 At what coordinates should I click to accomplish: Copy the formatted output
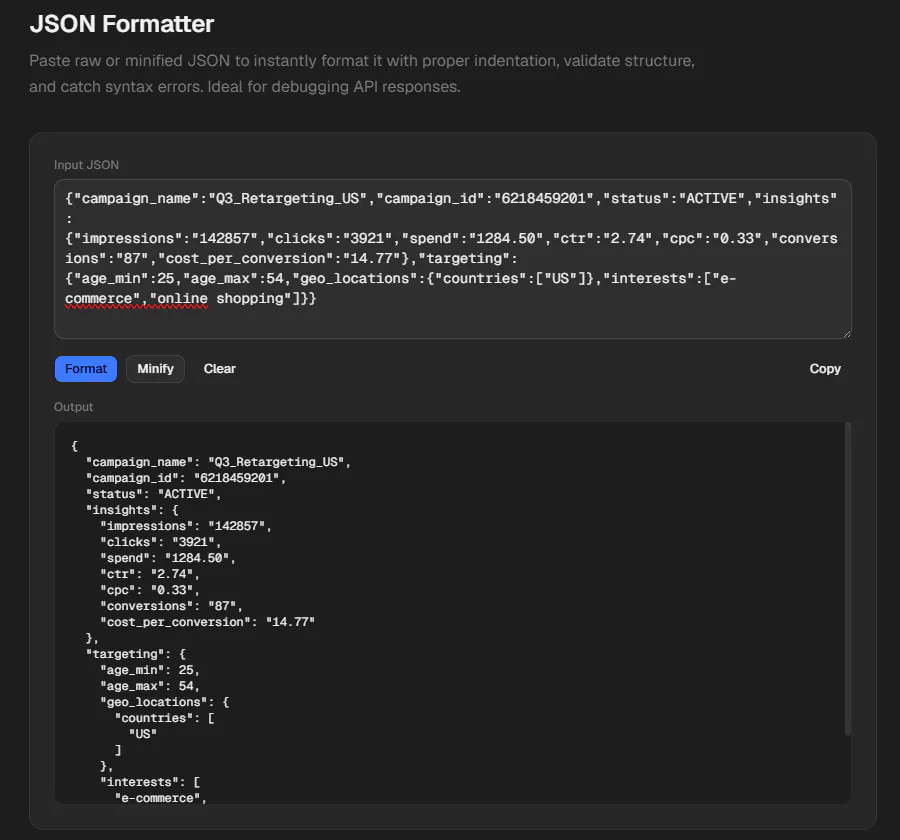[825, 369]
